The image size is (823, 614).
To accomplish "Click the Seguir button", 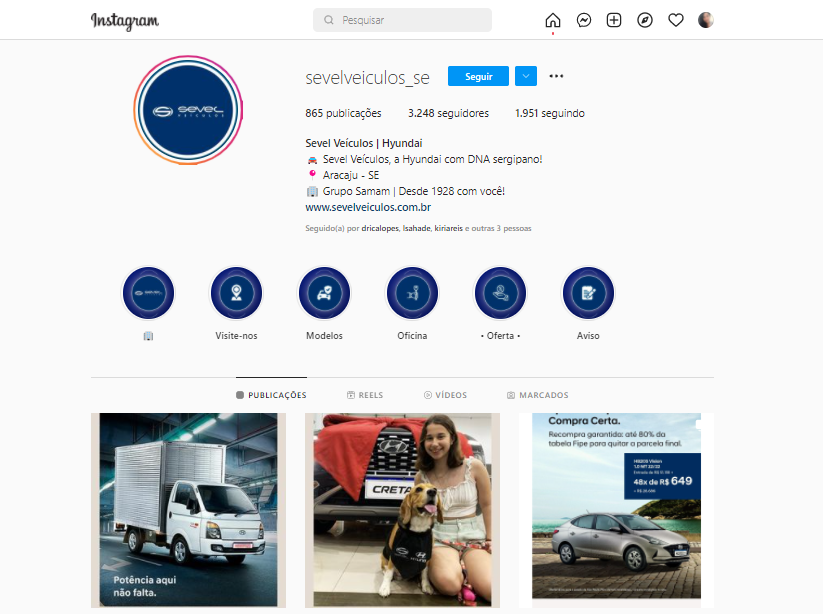I will coord(478,76).
